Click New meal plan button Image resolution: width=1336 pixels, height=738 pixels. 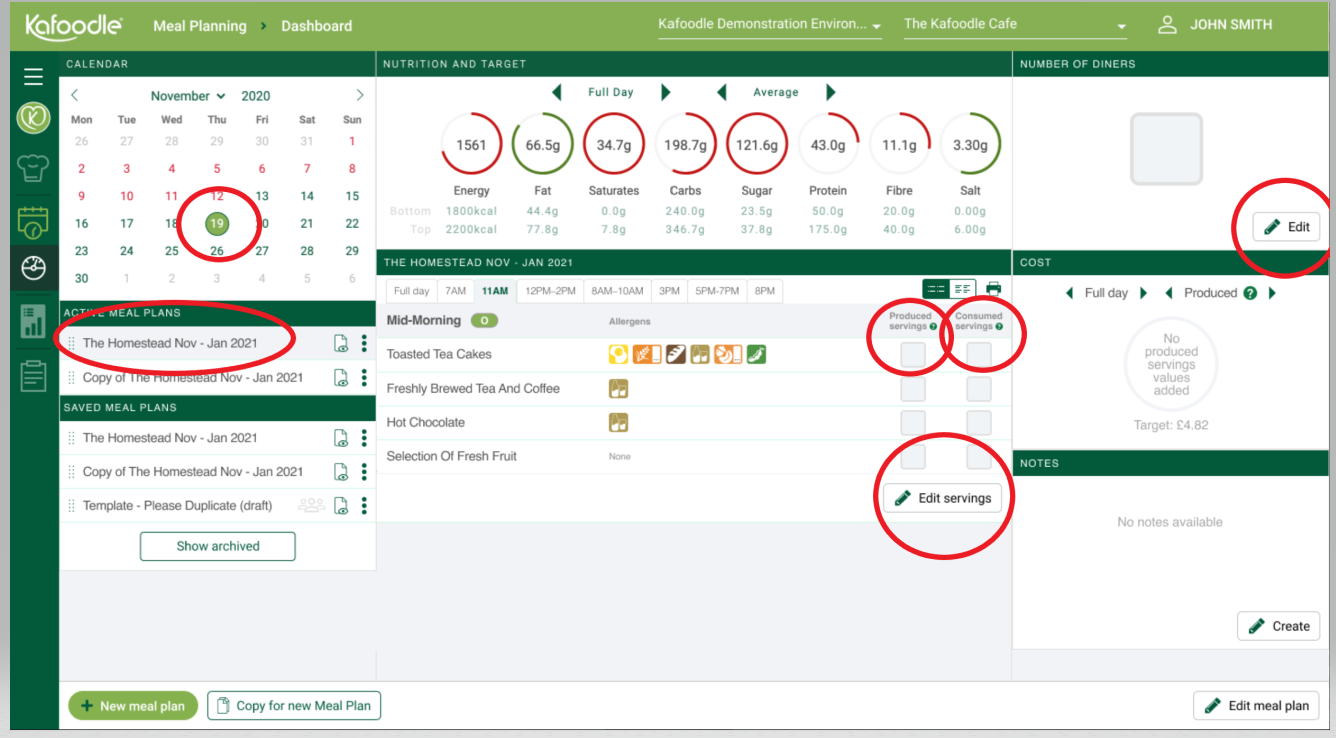tap(133, 706)
